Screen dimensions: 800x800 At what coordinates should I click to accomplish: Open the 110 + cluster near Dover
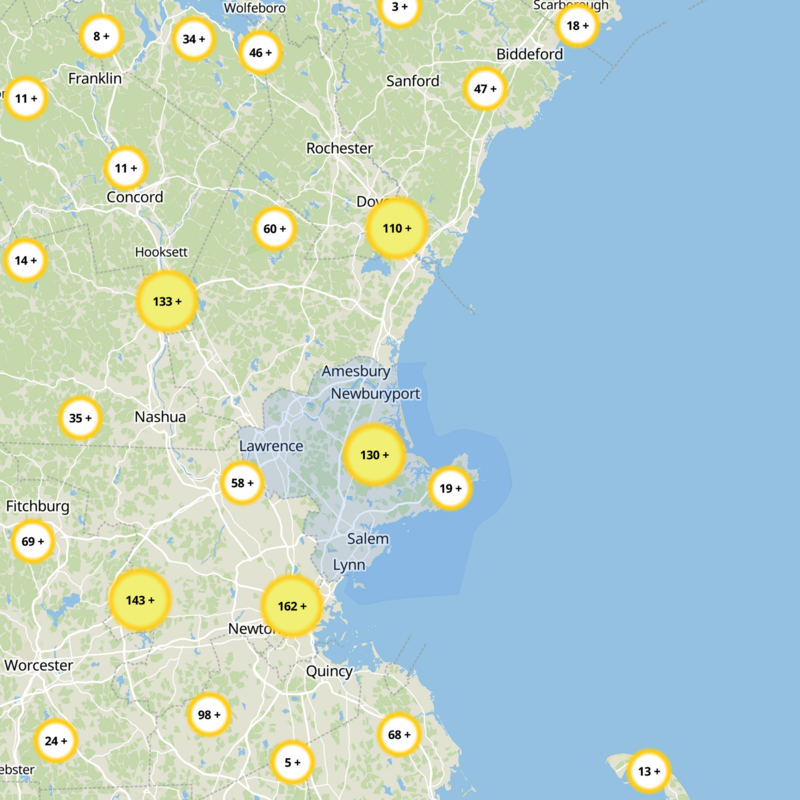(397, 228)
